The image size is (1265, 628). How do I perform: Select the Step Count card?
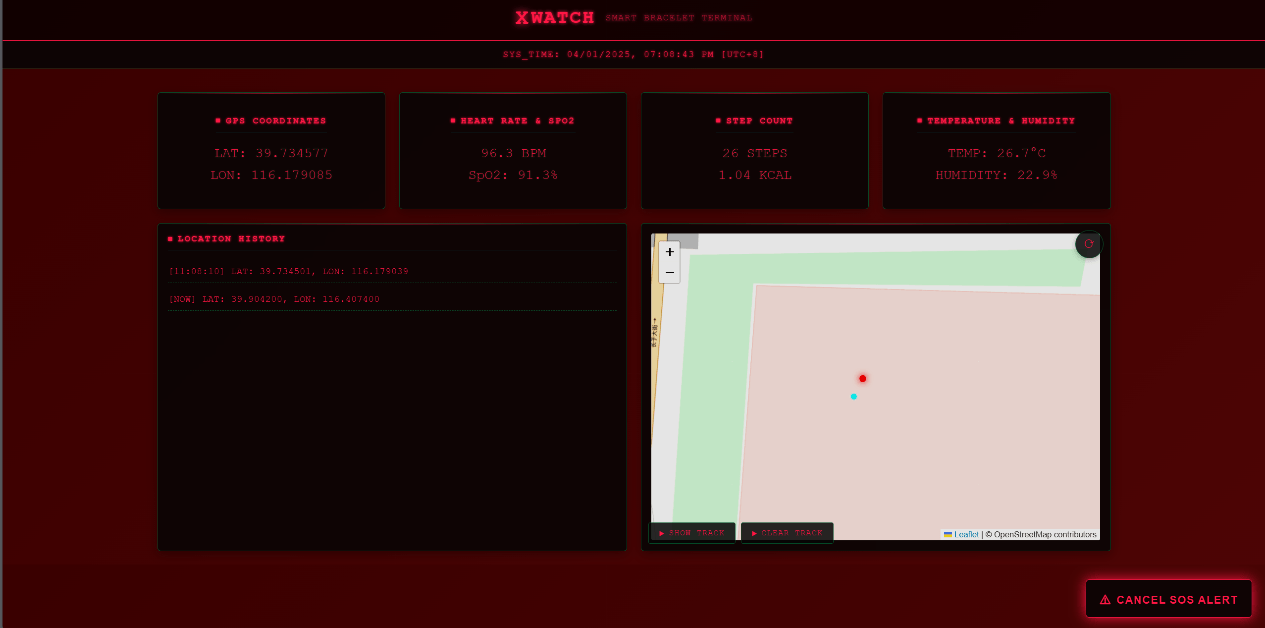[x=755, y=151]
